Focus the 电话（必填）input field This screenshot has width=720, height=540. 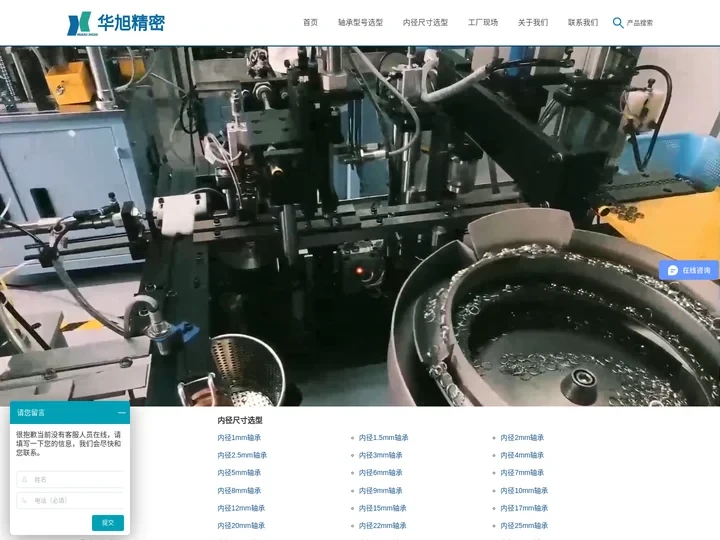coord(70,501)
